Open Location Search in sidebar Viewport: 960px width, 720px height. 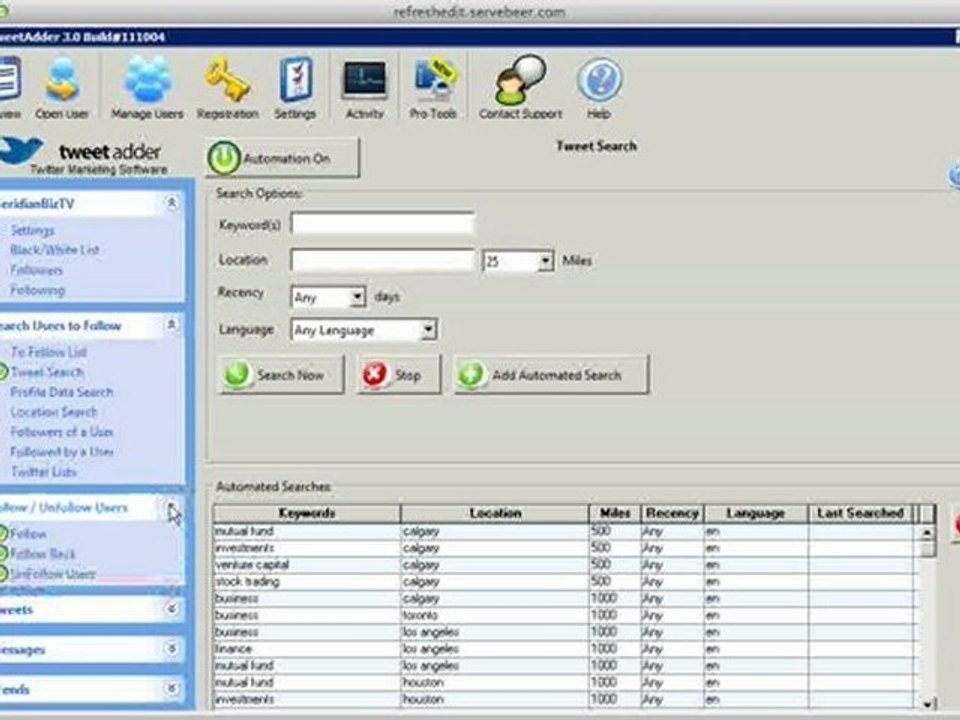tap(54, 412)
